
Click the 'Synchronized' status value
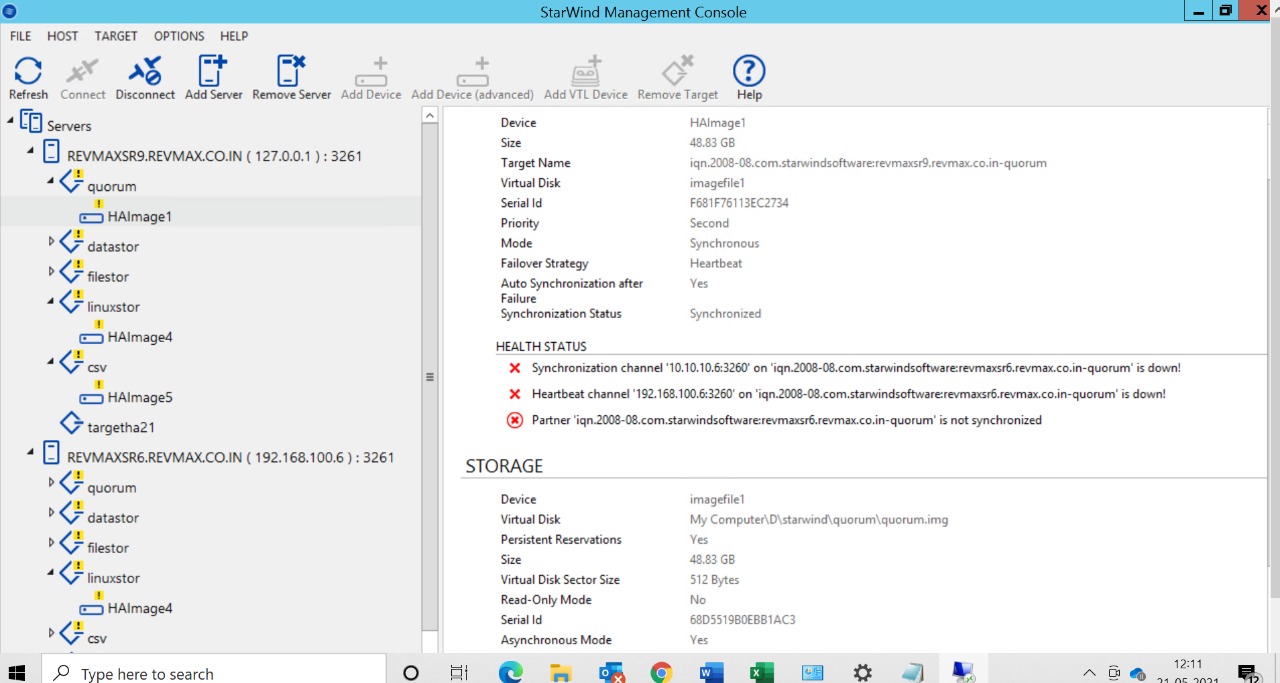725,314
